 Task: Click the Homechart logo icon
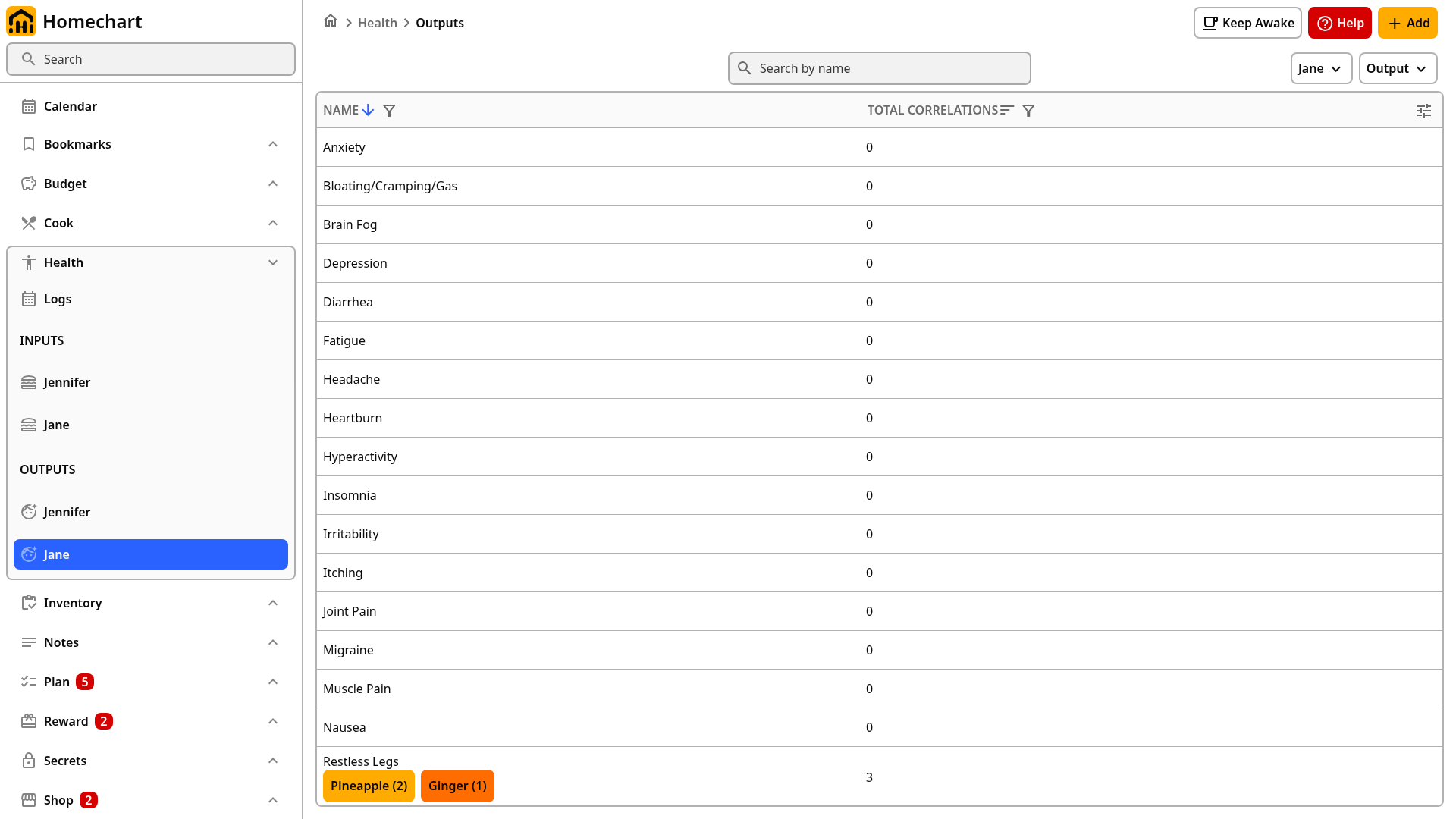coord(21,21)
